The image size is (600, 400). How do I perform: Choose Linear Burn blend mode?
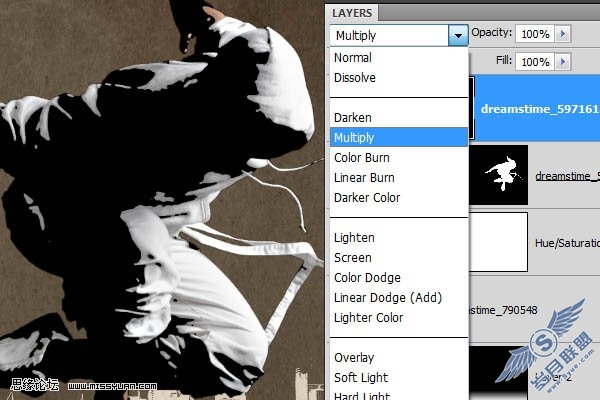[x=399, y=178]
